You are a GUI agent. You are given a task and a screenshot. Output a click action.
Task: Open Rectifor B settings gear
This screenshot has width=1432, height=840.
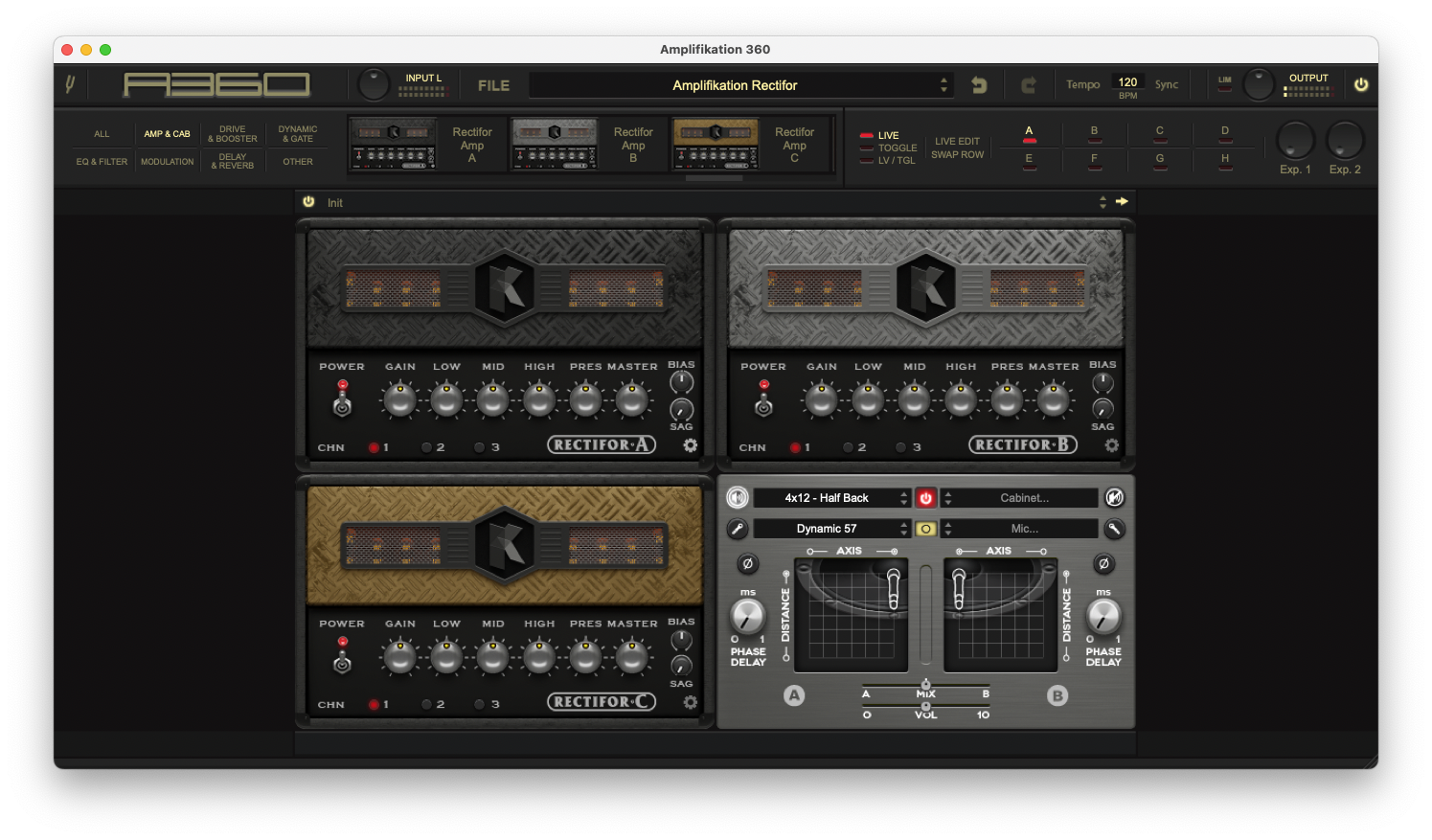1111,445
